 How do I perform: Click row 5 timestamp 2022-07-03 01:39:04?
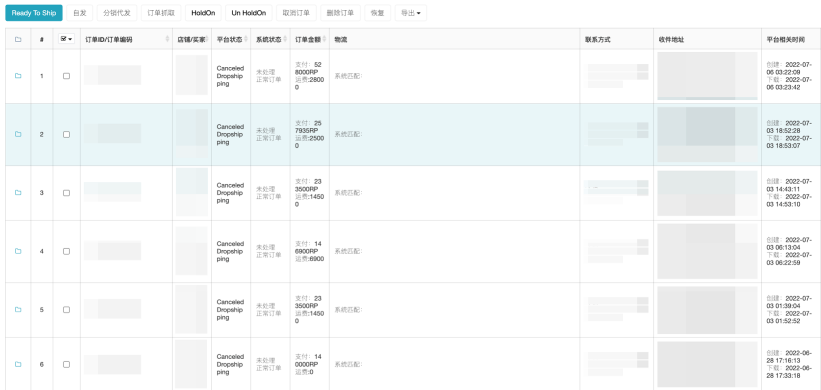pyautogui.click(x=789, y=302)
